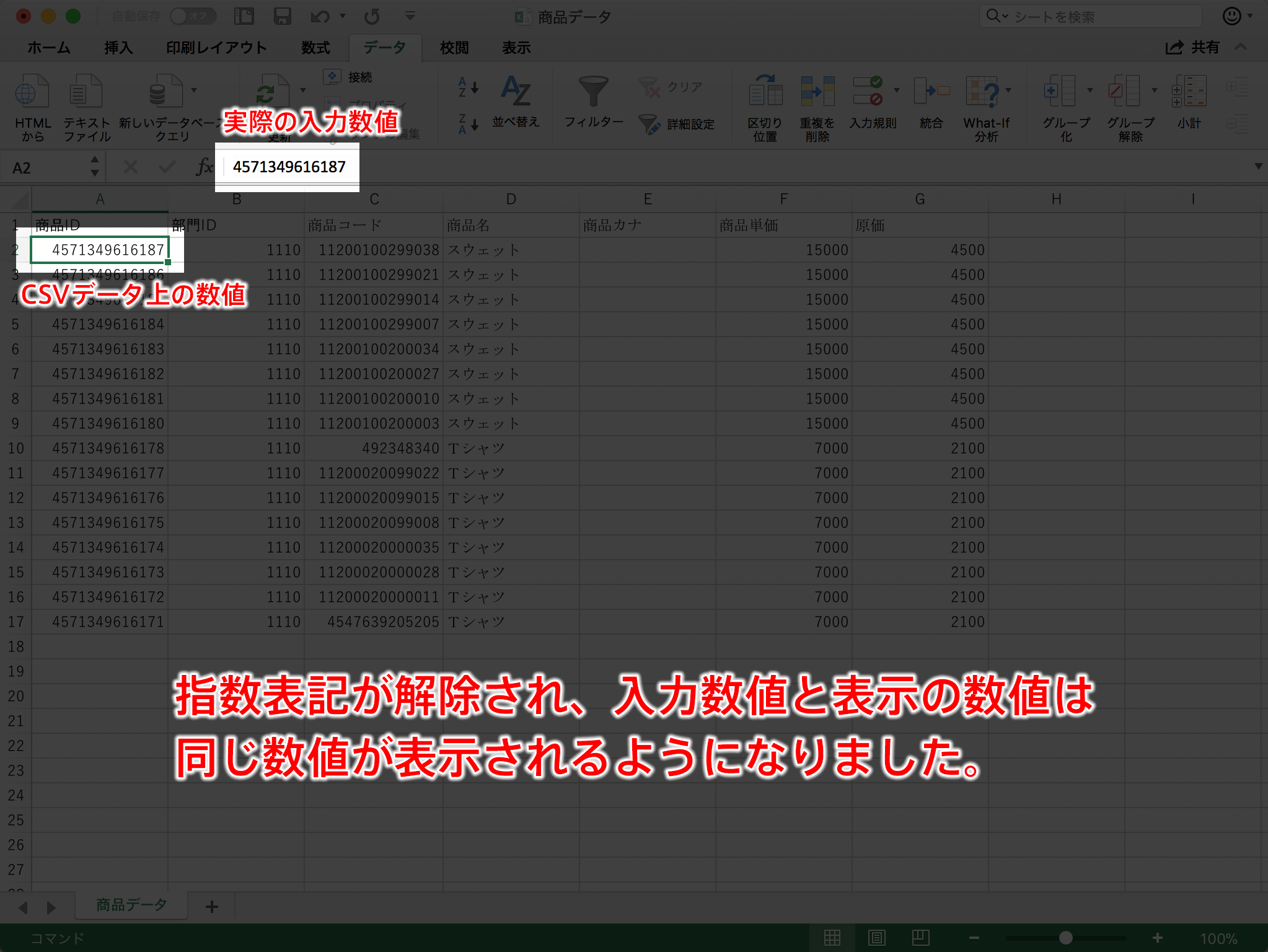This screenshot has height=952, width=1268.
Task: Collapse the ribbon with the chevron
Action: pyautogui.click(x=1241, y=47)
